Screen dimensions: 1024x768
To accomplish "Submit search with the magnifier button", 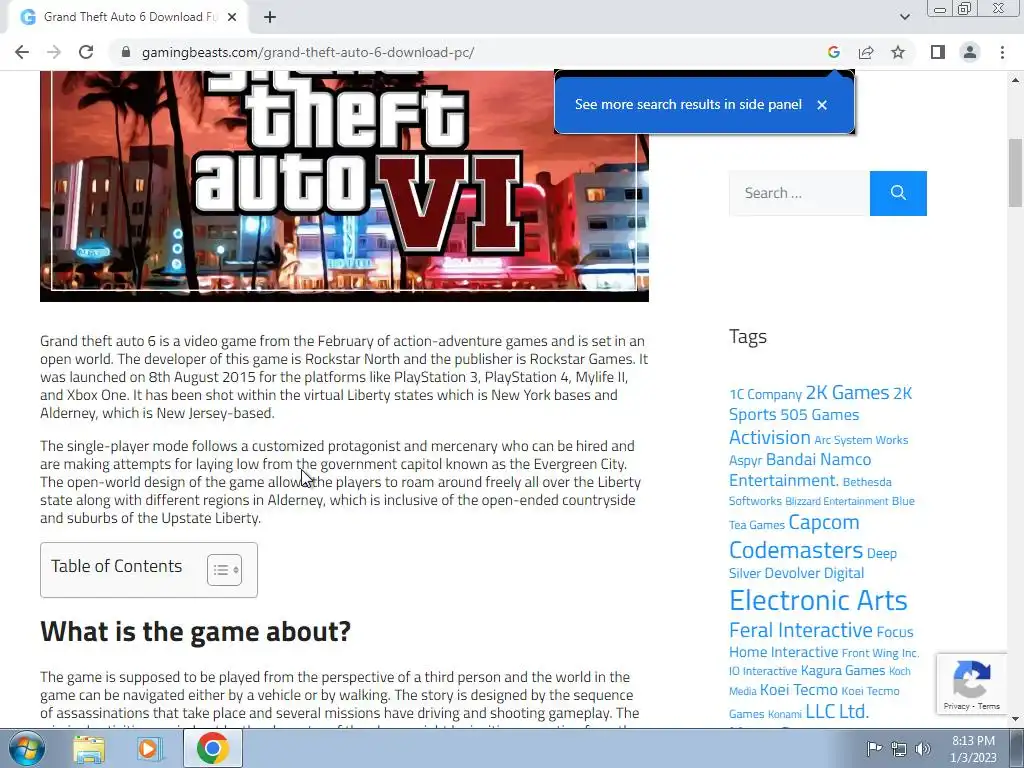I will pyautogui.click(x=898, y=193).
